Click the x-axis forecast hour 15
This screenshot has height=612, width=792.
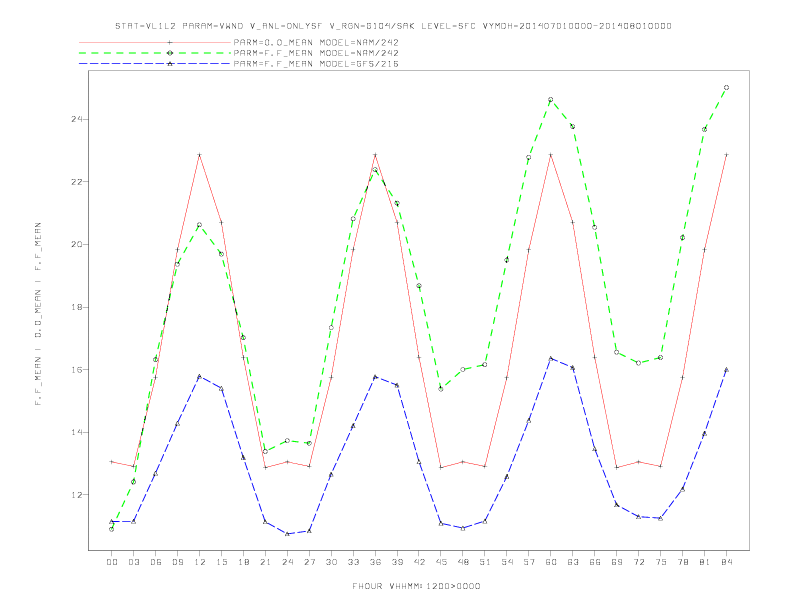coord(221,562)
